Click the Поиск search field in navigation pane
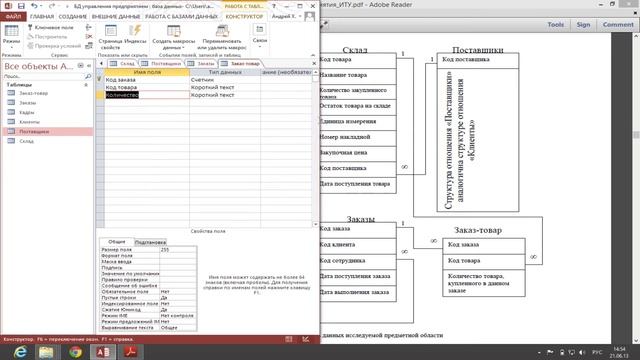This screenshot has width=640, height=360. (44, 76)
